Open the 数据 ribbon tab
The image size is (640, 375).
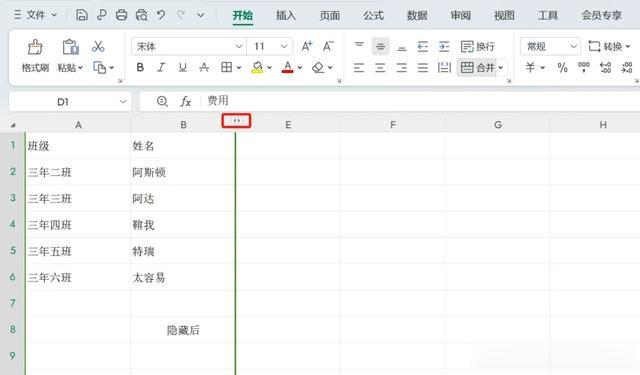[x=417, y=16]
